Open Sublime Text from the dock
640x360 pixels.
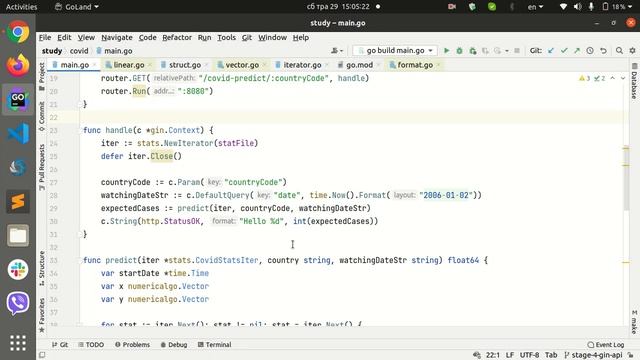[x=18, y=202]
